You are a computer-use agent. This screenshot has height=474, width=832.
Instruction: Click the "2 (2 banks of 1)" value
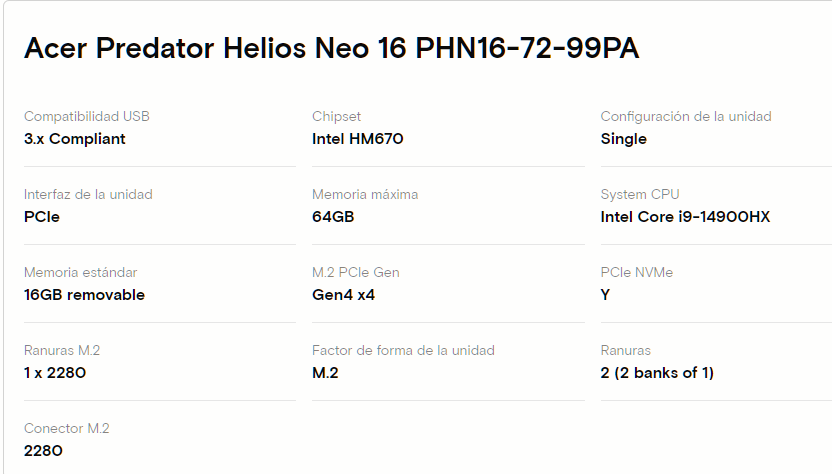657,373
